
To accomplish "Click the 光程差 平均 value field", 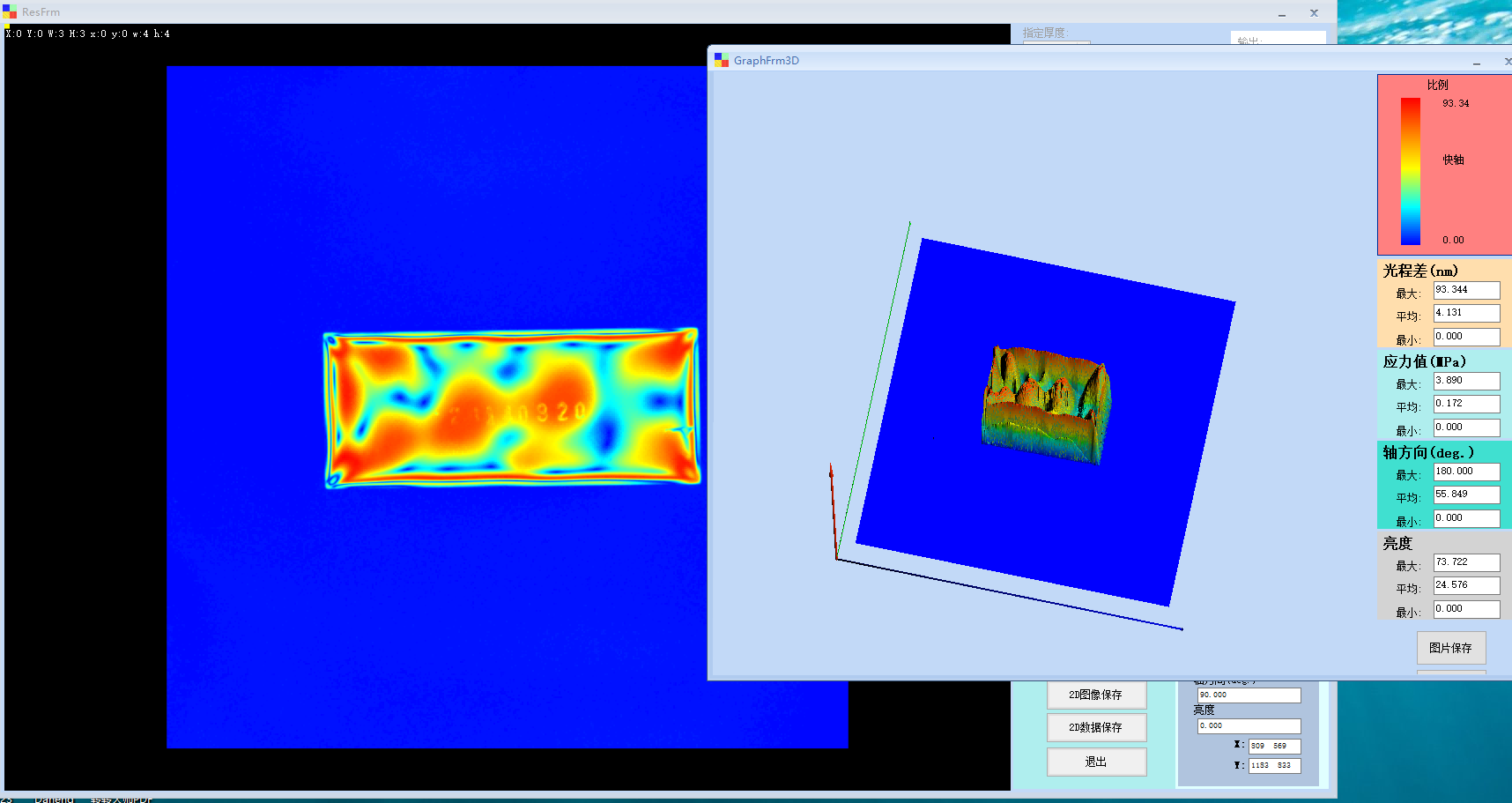I will click(x=1466, y=313).
